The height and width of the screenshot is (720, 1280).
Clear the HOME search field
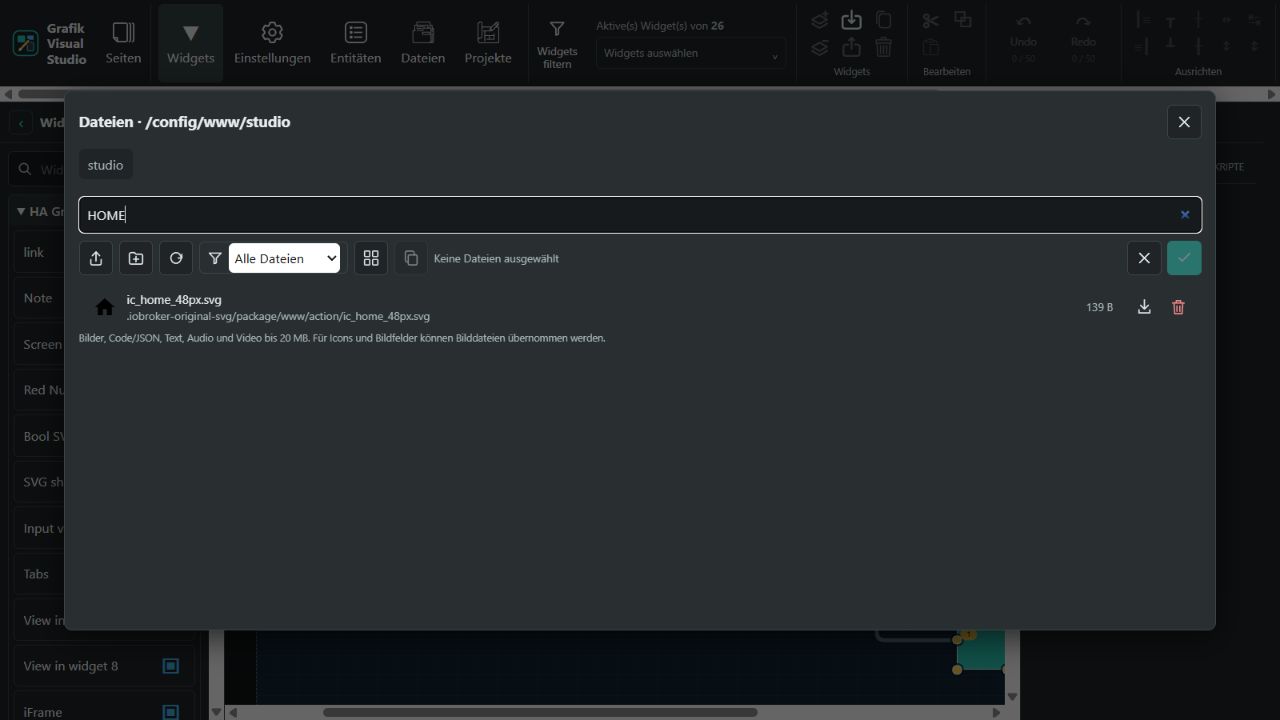[1185, 215]
